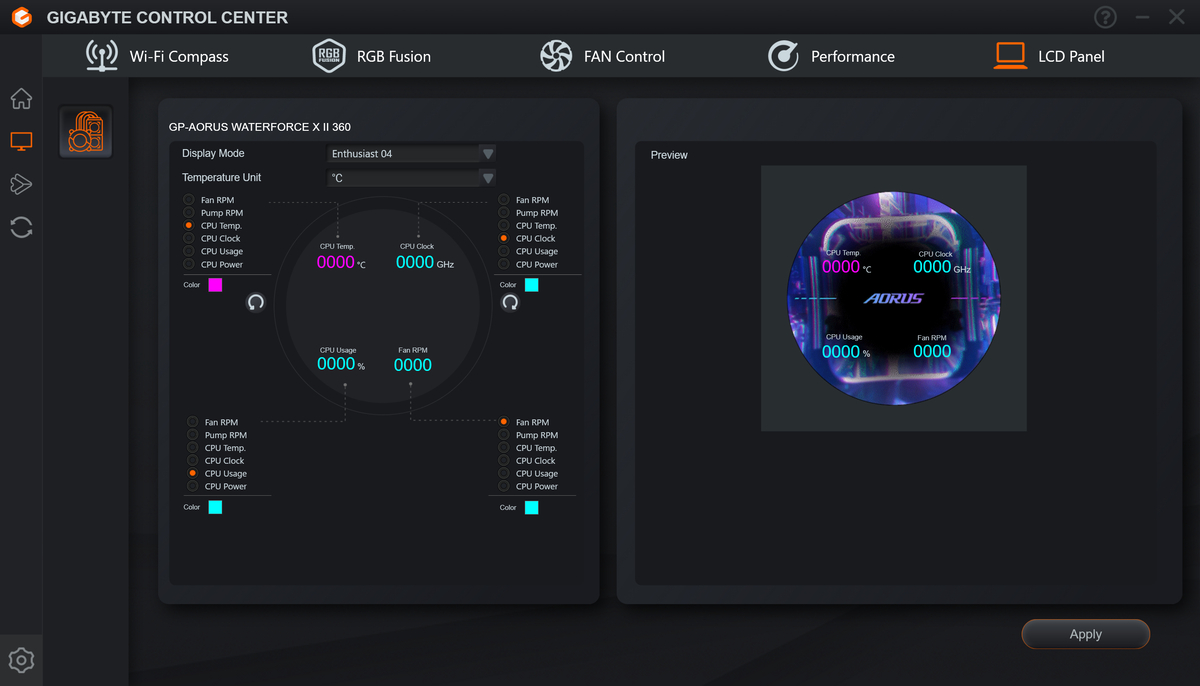
Task: Expand the Display Mode dropdown
Action: [488, 154]
